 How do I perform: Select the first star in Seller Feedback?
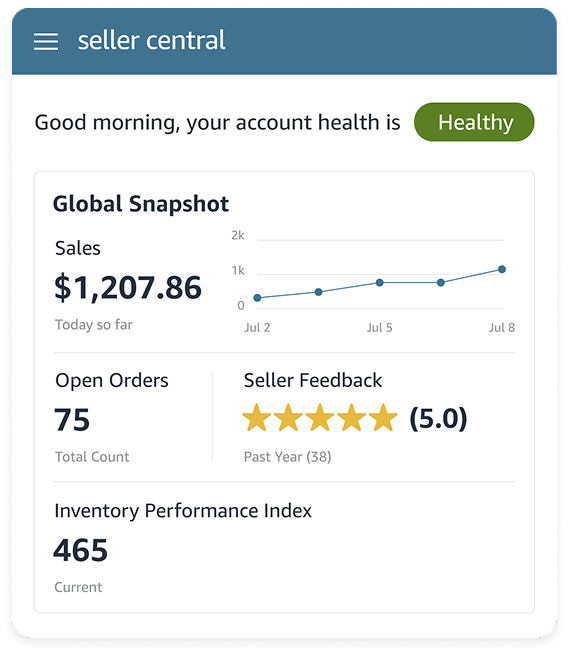(x=257, y=418)
